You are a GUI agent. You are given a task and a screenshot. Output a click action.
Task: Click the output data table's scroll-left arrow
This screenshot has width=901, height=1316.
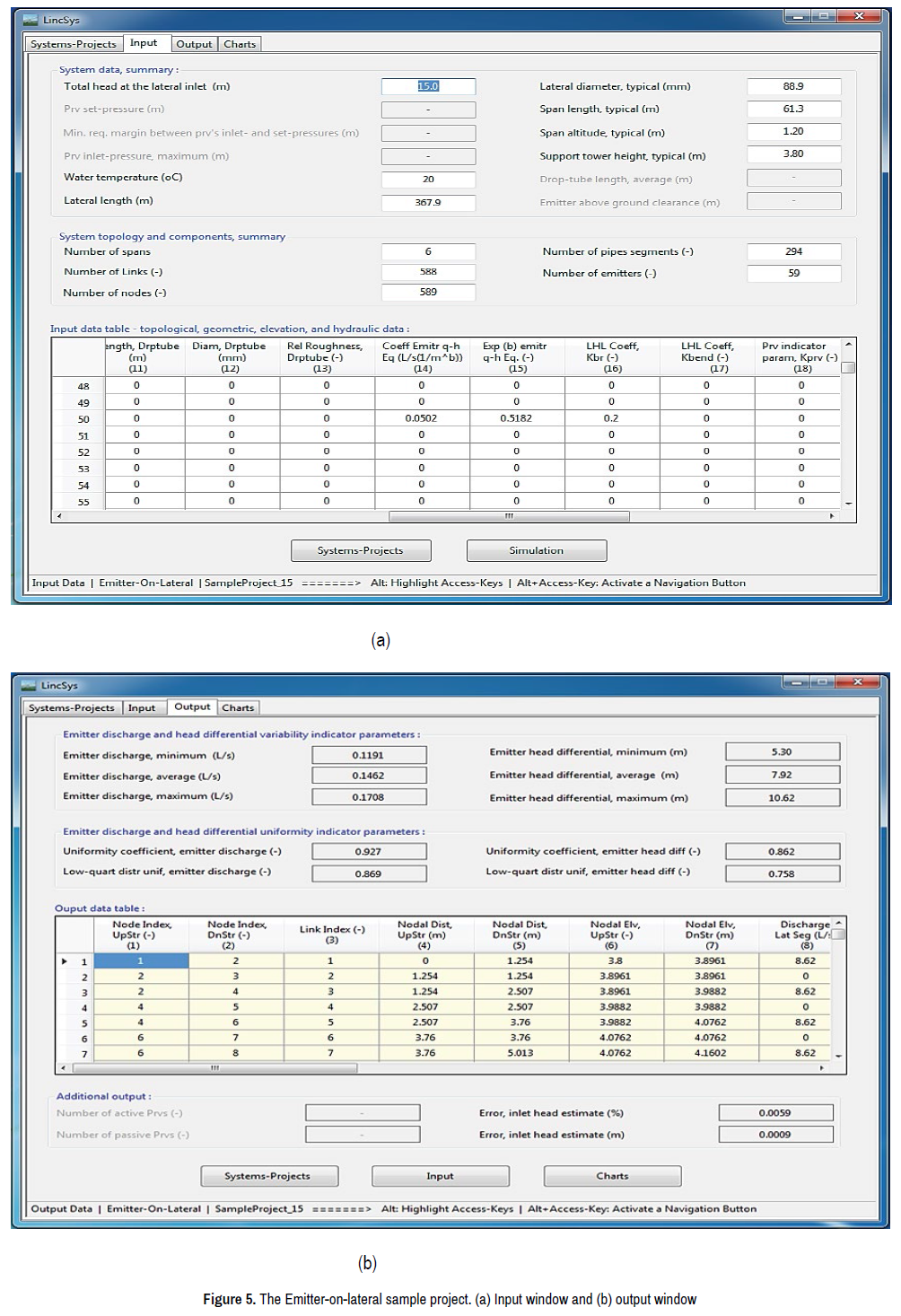pyautogui.click(x=62, y=1068)
